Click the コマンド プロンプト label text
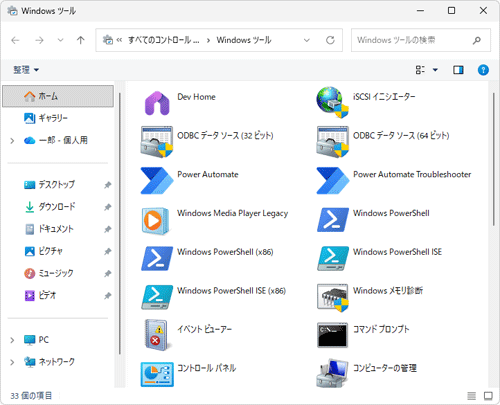The image size is (500, 405). pos(381,329)
